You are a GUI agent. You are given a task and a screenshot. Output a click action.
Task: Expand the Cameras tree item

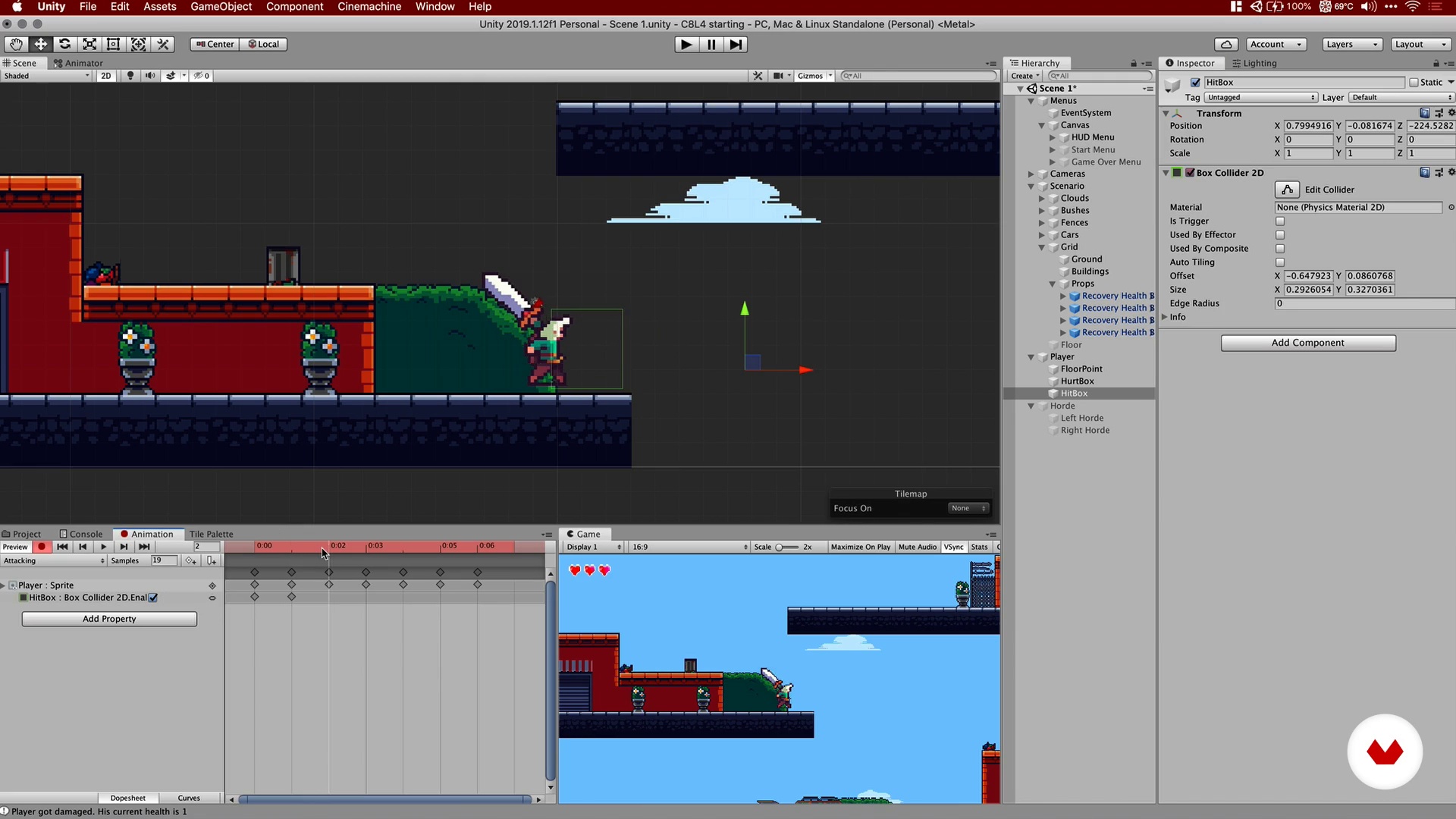pyautogui.click(x=1031, y=174)
